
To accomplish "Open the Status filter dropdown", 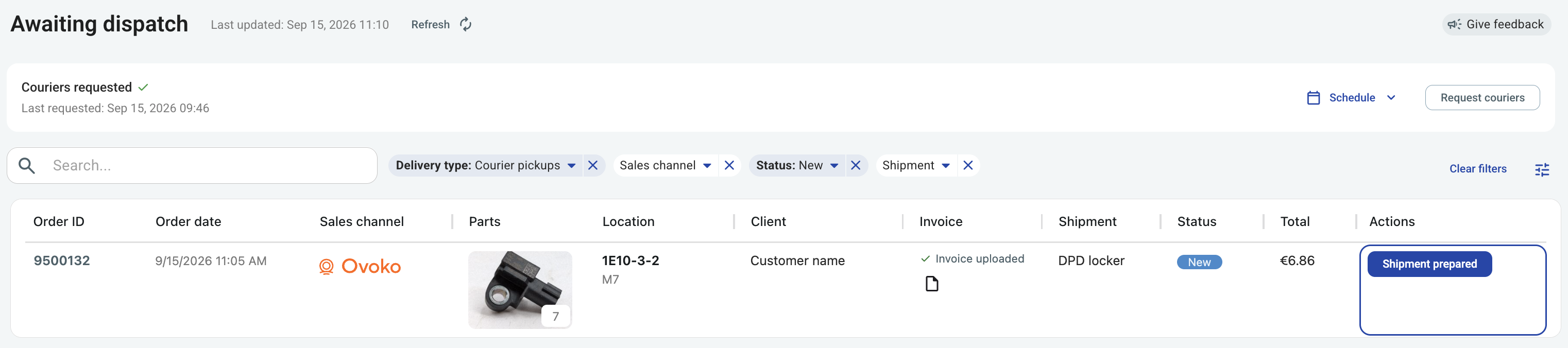I will coord(834,165).
